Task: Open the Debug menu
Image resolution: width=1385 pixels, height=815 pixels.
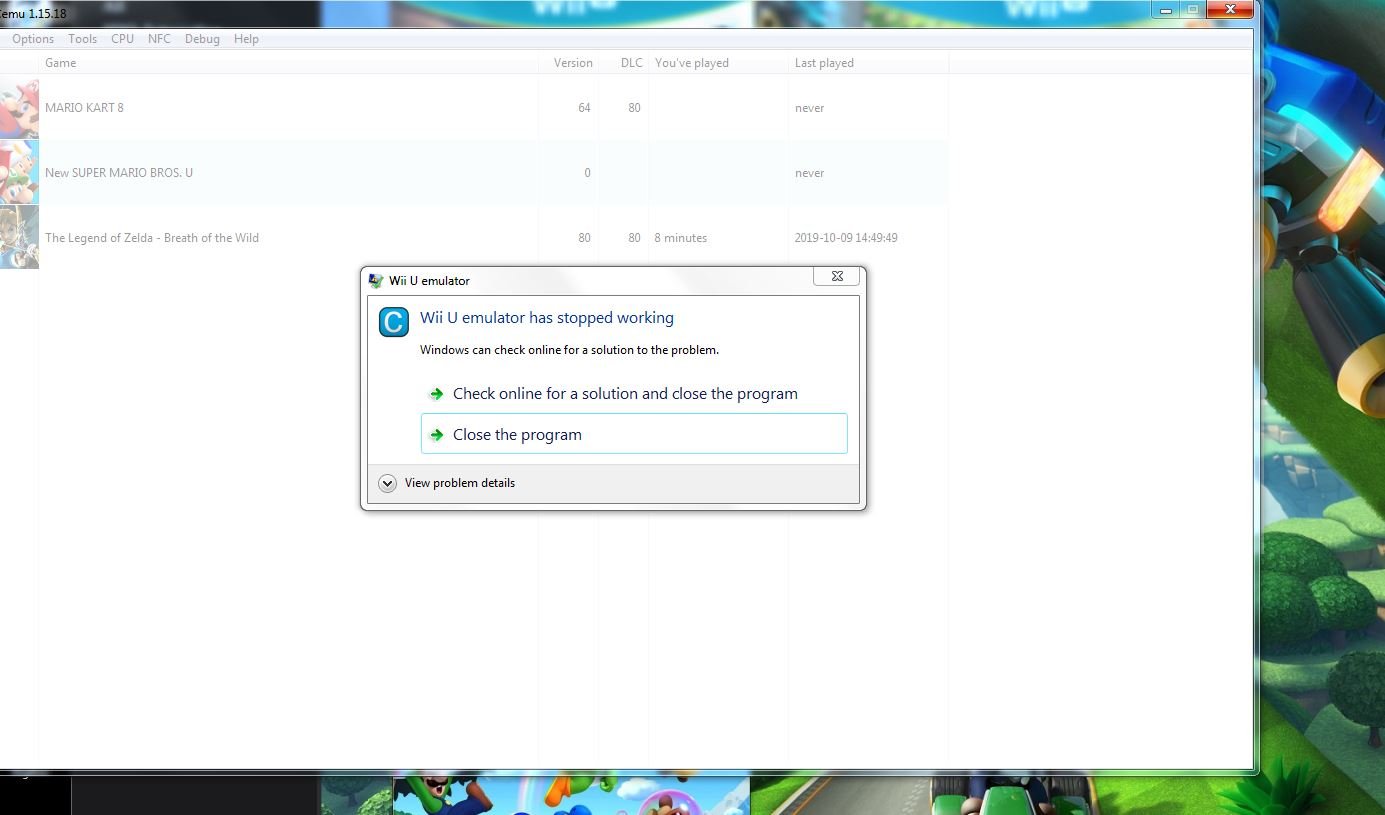Action: pos(202,39)
